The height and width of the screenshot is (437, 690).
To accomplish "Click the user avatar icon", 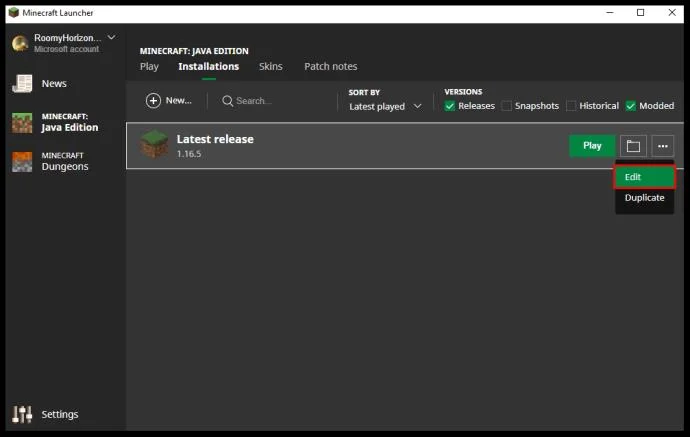I will tap(20, 43).
